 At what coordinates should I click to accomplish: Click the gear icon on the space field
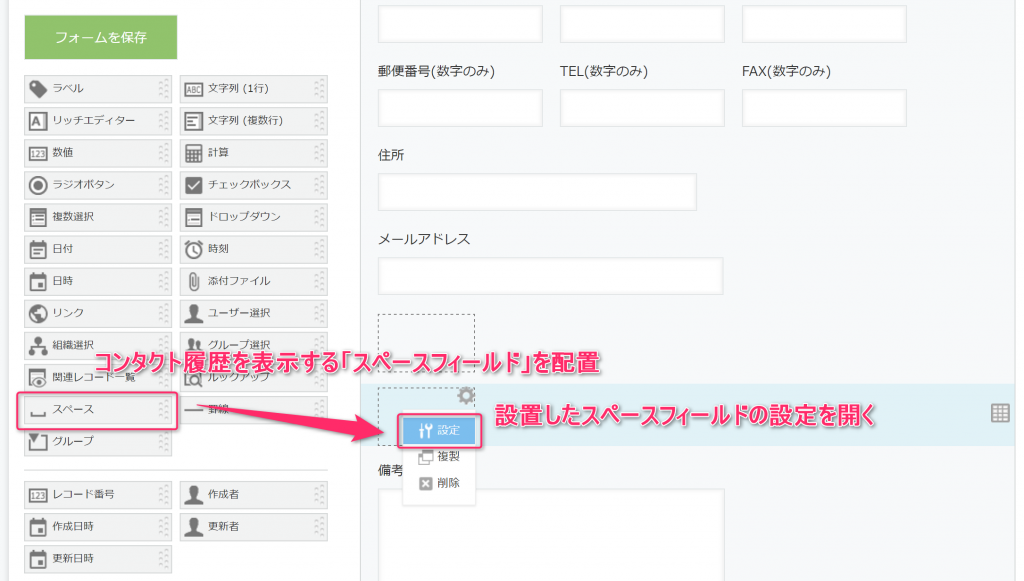pos(466,395)
